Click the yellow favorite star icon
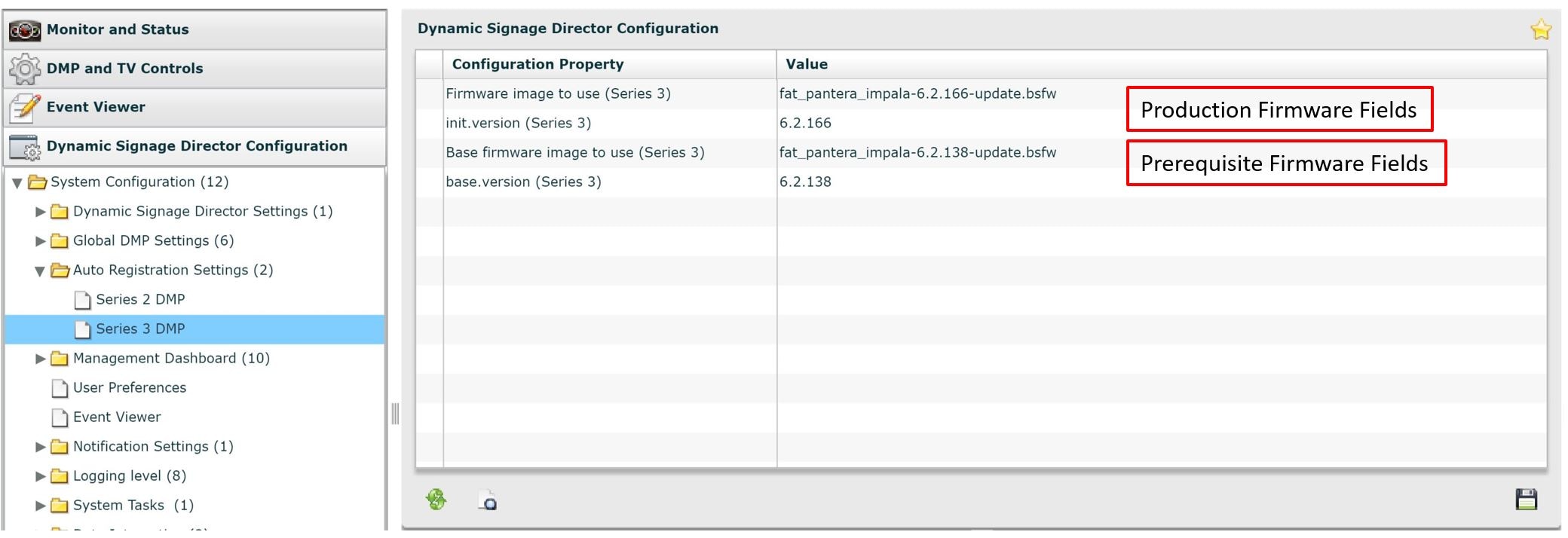 [x=1541, y=29]
